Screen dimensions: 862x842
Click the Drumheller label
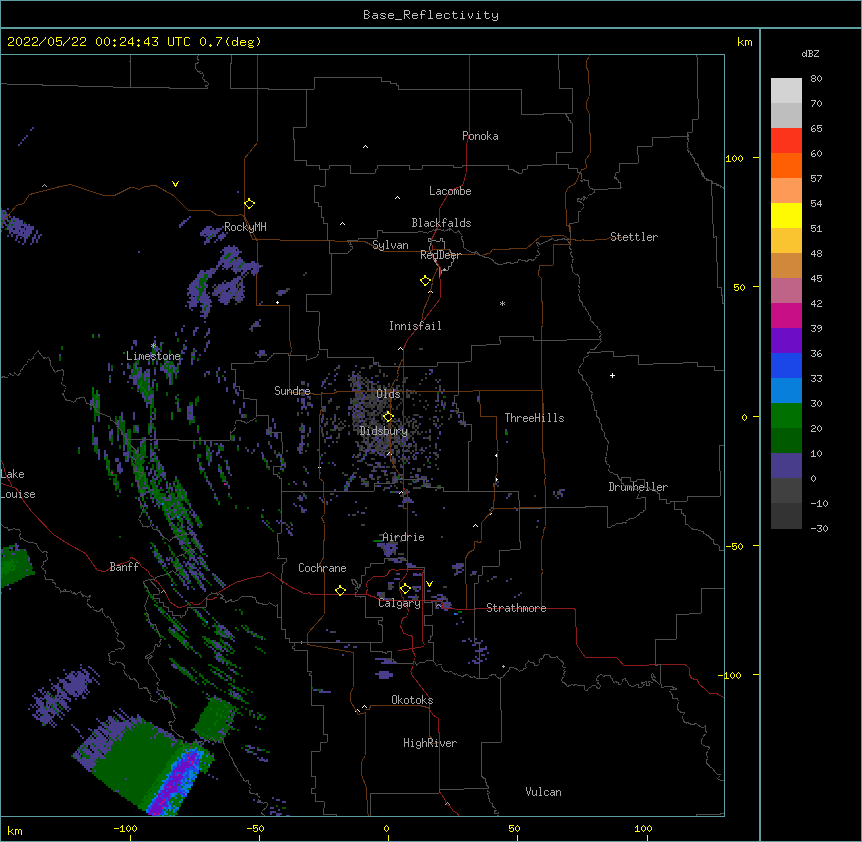point(638,487)
